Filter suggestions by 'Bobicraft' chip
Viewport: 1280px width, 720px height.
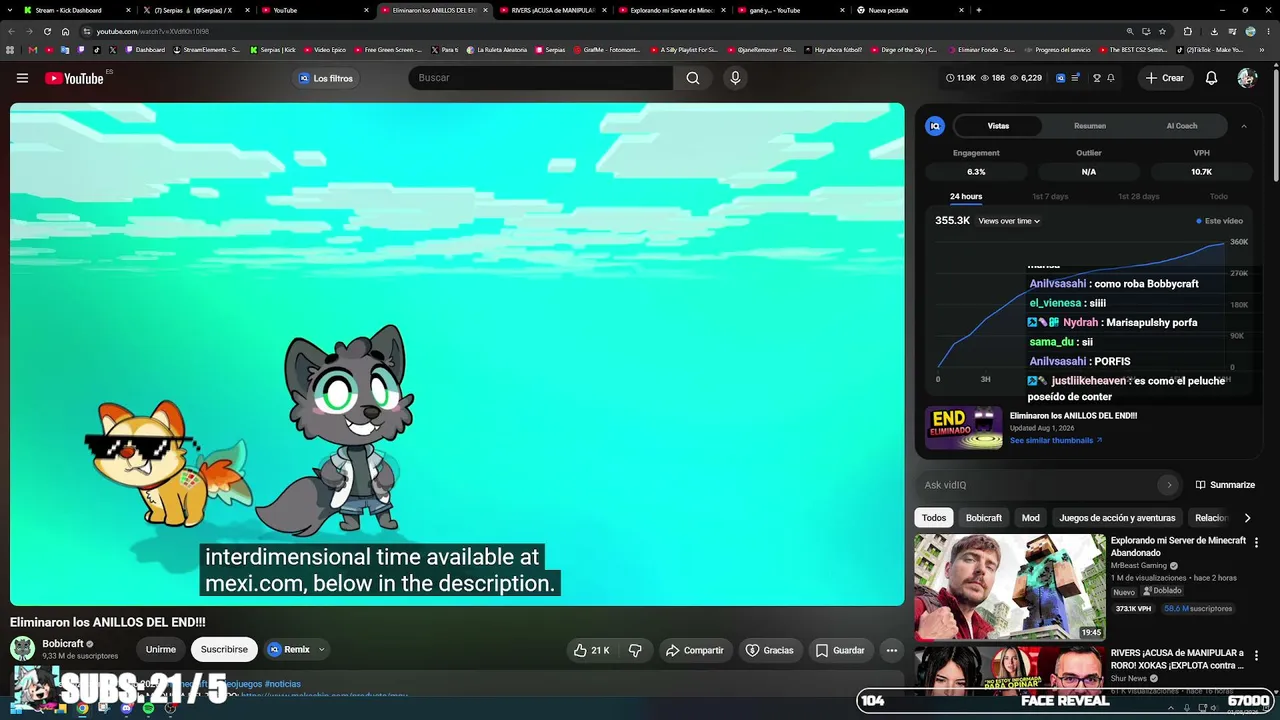[984, 518]
